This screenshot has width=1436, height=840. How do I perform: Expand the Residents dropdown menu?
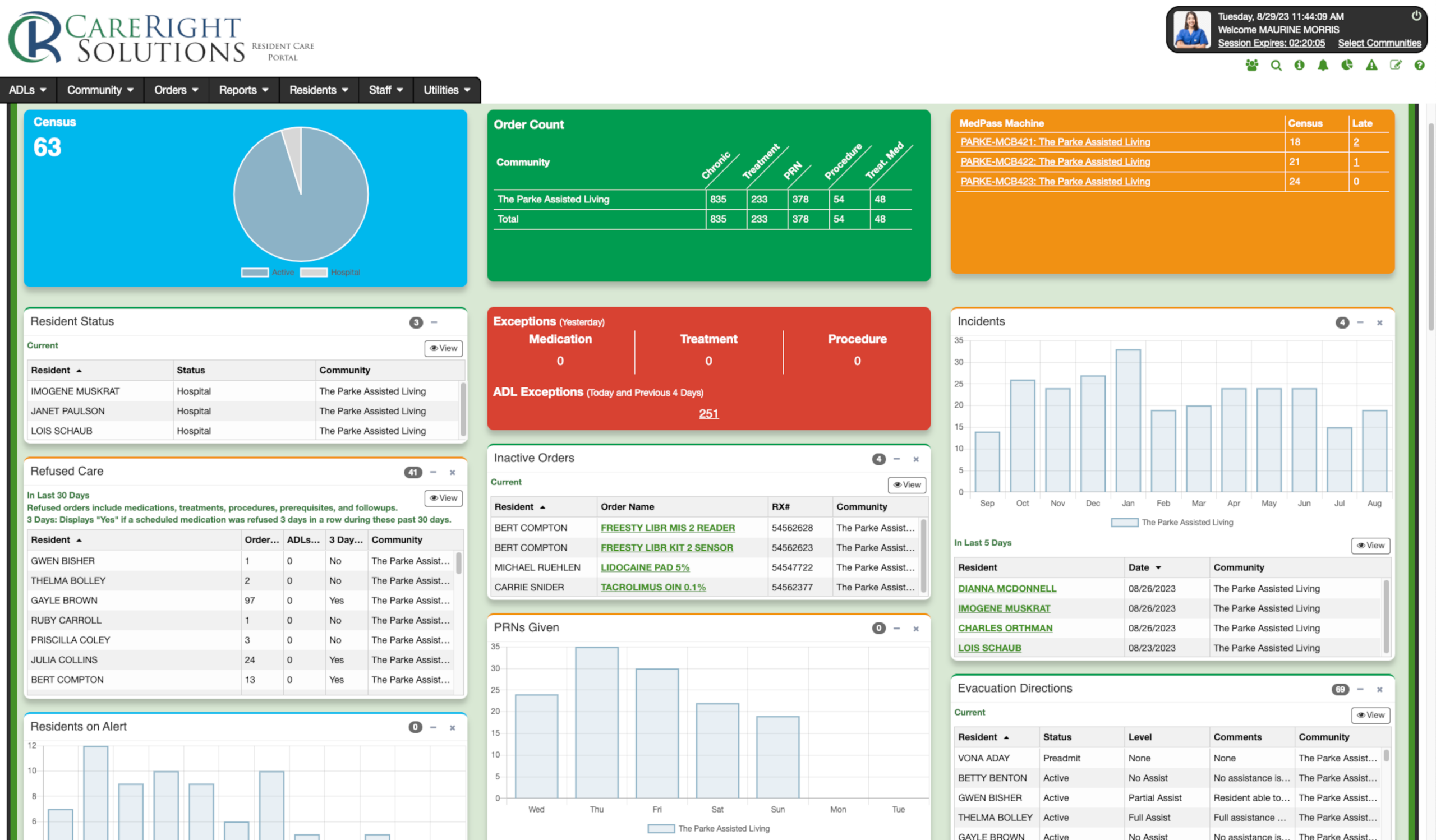point(318,90)
